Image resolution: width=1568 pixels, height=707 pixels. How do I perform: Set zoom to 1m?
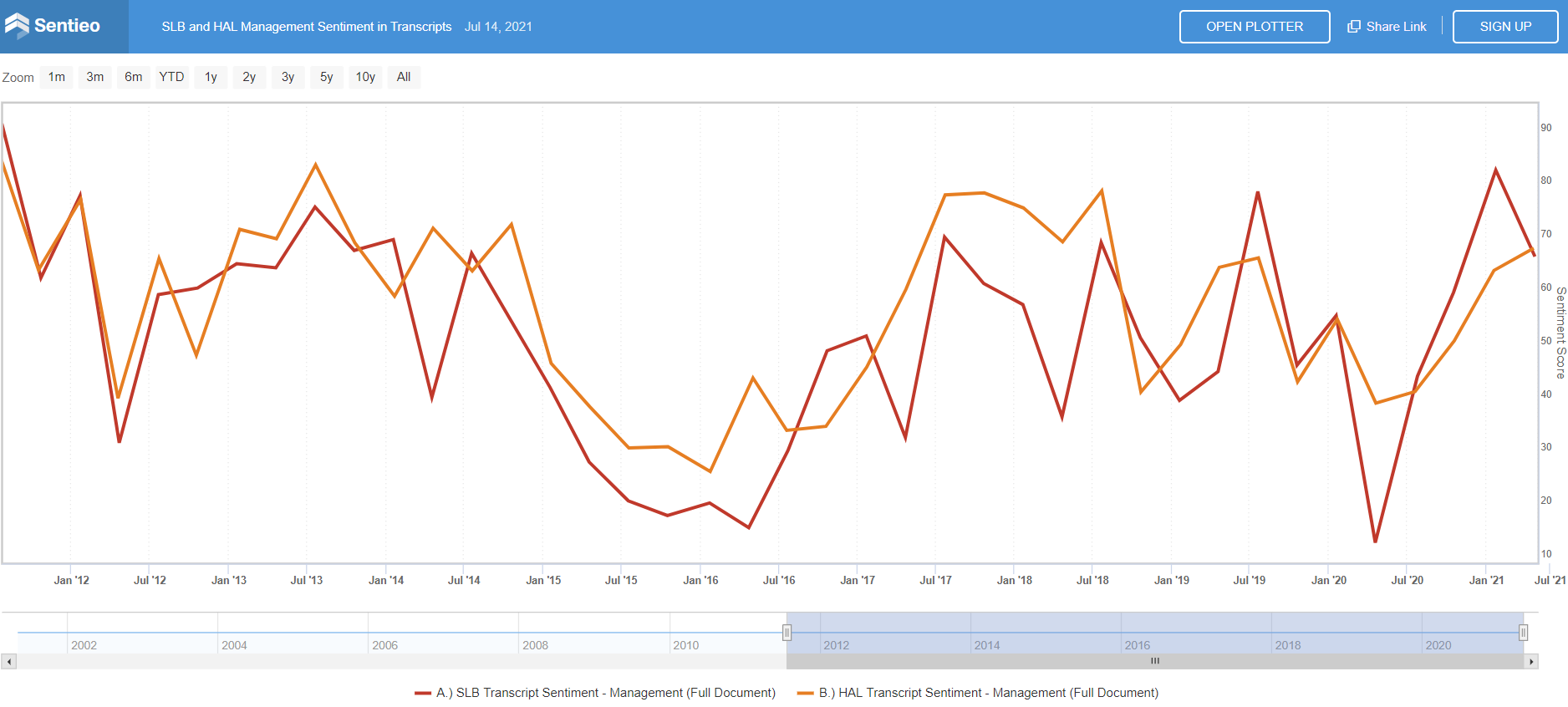57,77
